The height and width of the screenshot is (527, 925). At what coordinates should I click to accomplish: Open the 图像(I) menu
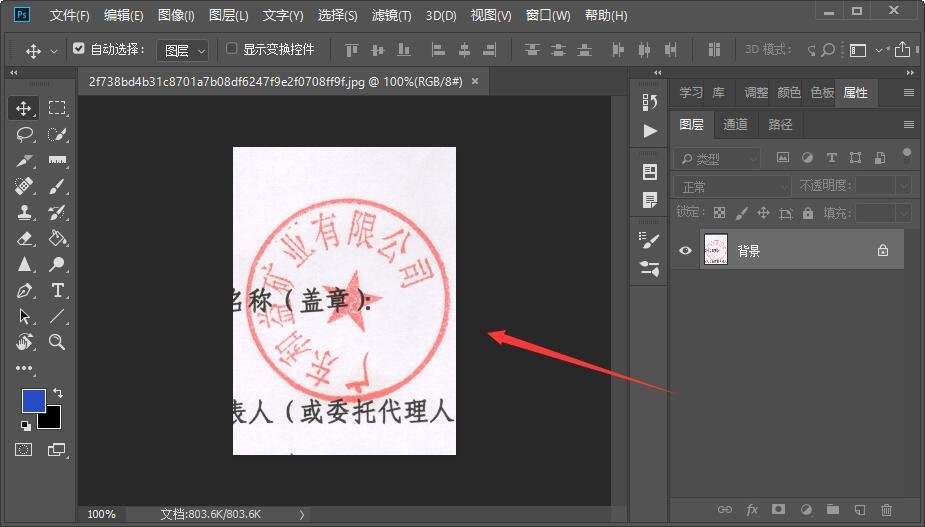(x=176, y=15)
